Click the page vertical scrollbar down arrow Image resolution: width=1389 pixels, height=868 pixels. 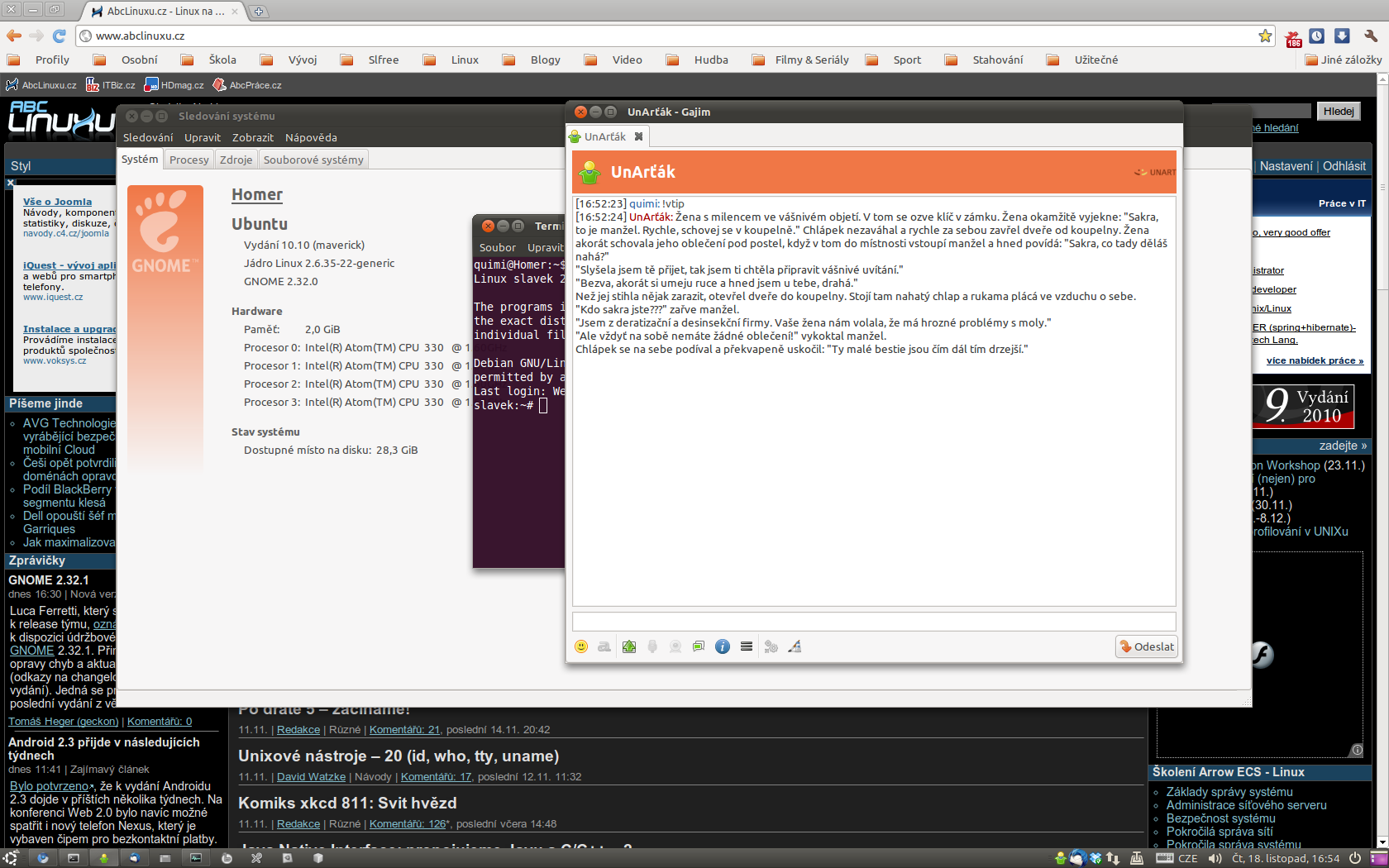pos(1382,842)
